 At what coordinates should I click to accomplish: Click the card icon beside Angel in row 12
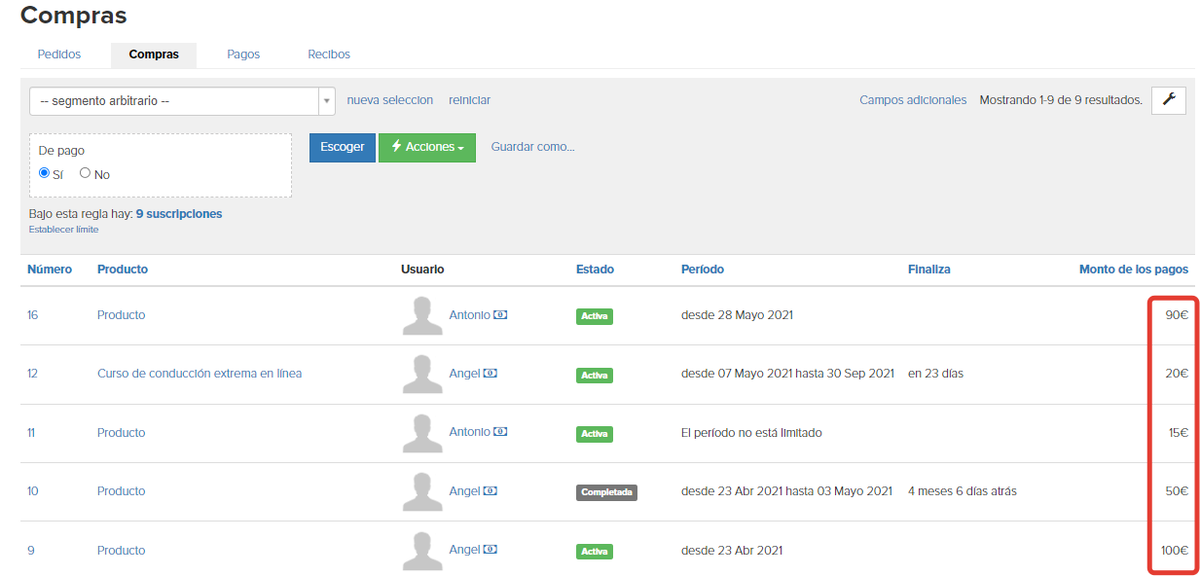(x=491, y=374)
